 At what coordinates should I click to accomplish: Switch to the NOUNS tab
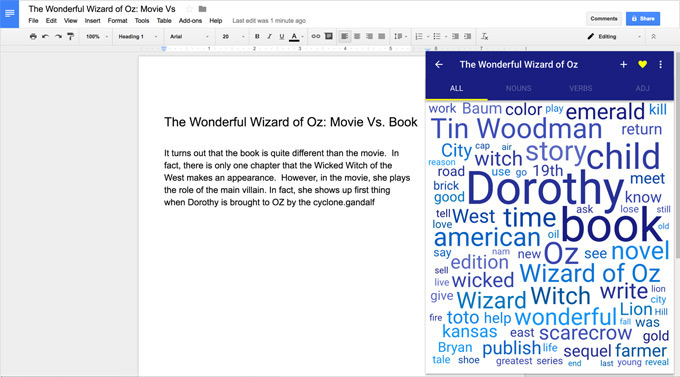point(518,89)
